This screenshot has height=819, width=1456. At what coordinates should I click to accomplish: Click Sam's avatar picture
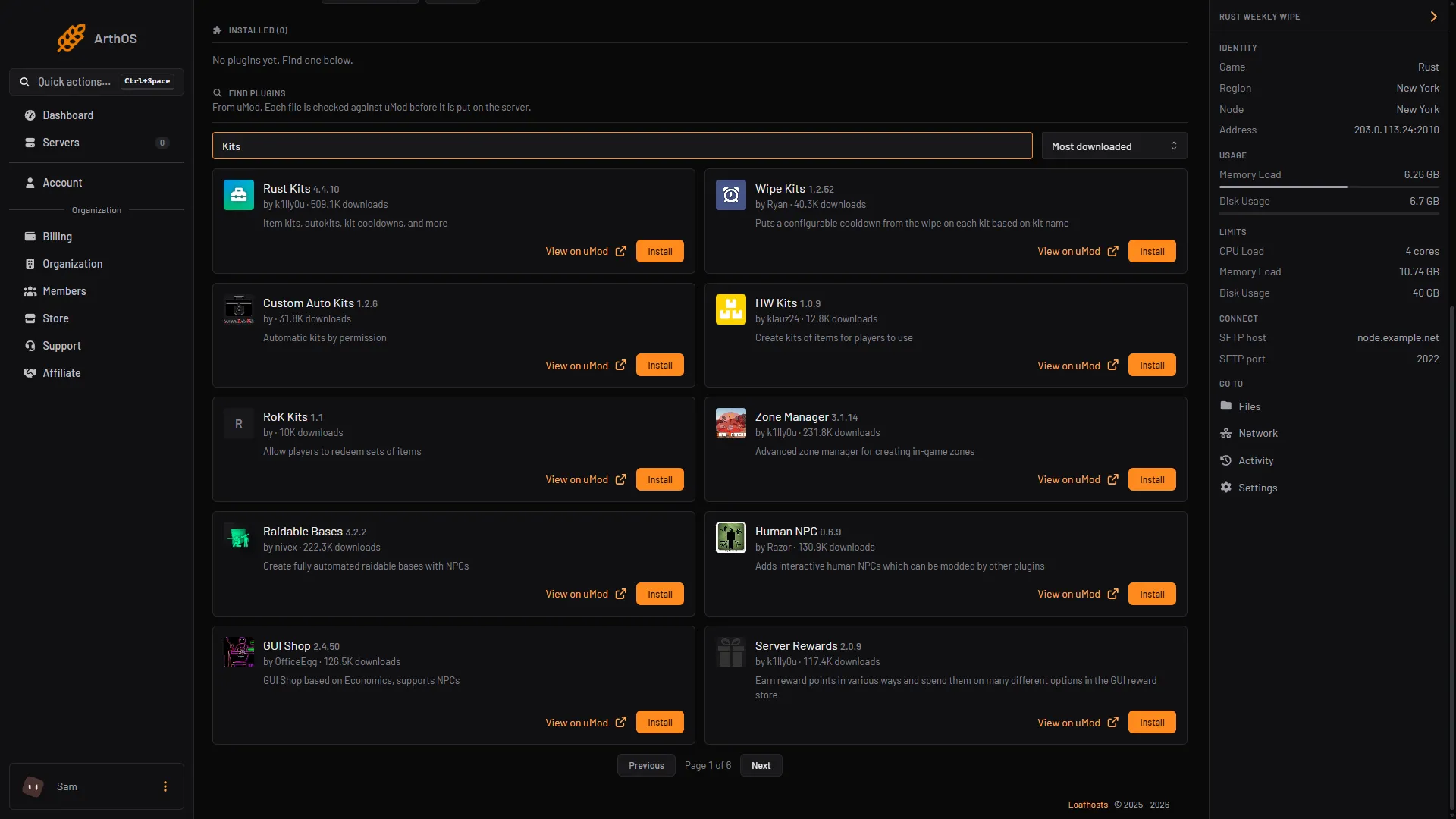pos(33,786)
